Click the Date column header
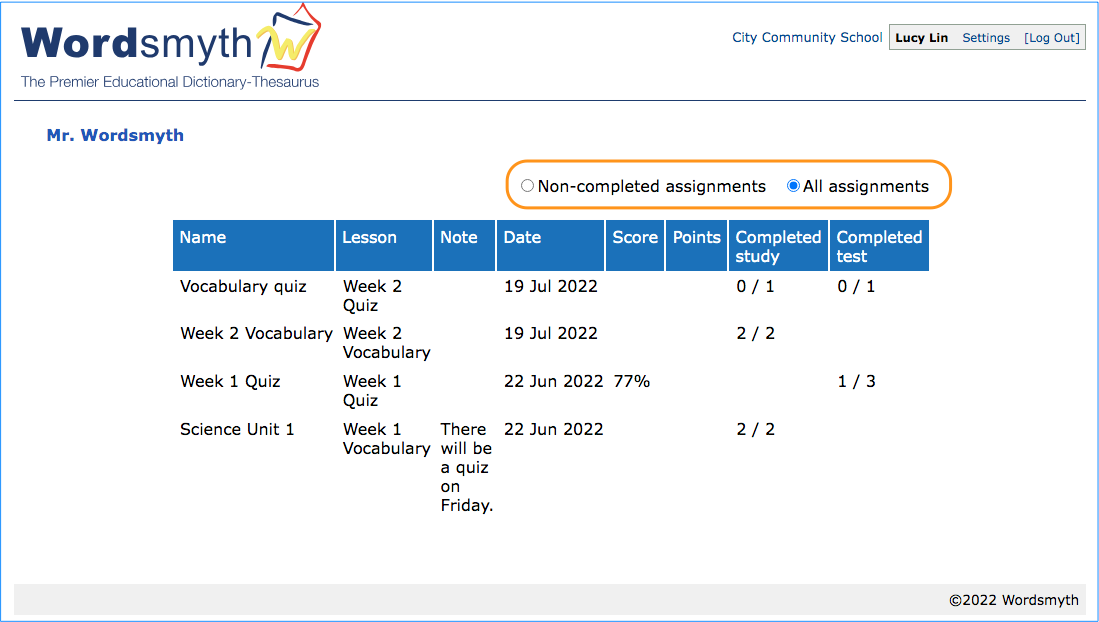Viewport: 1099px width, 622px height. pos(522,238)
